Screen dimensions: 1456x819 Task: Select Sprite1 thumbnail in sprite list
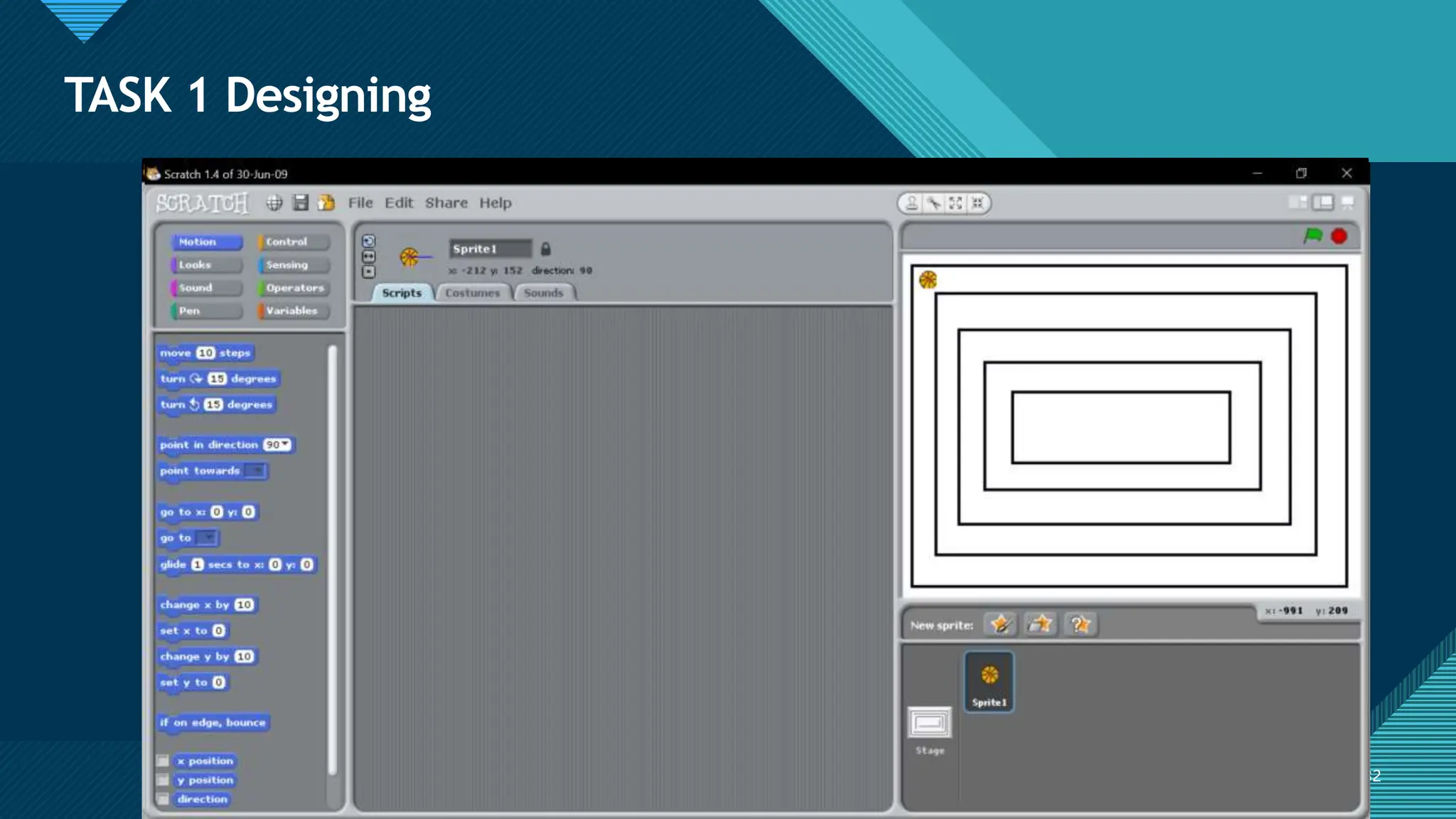point(989,682)
